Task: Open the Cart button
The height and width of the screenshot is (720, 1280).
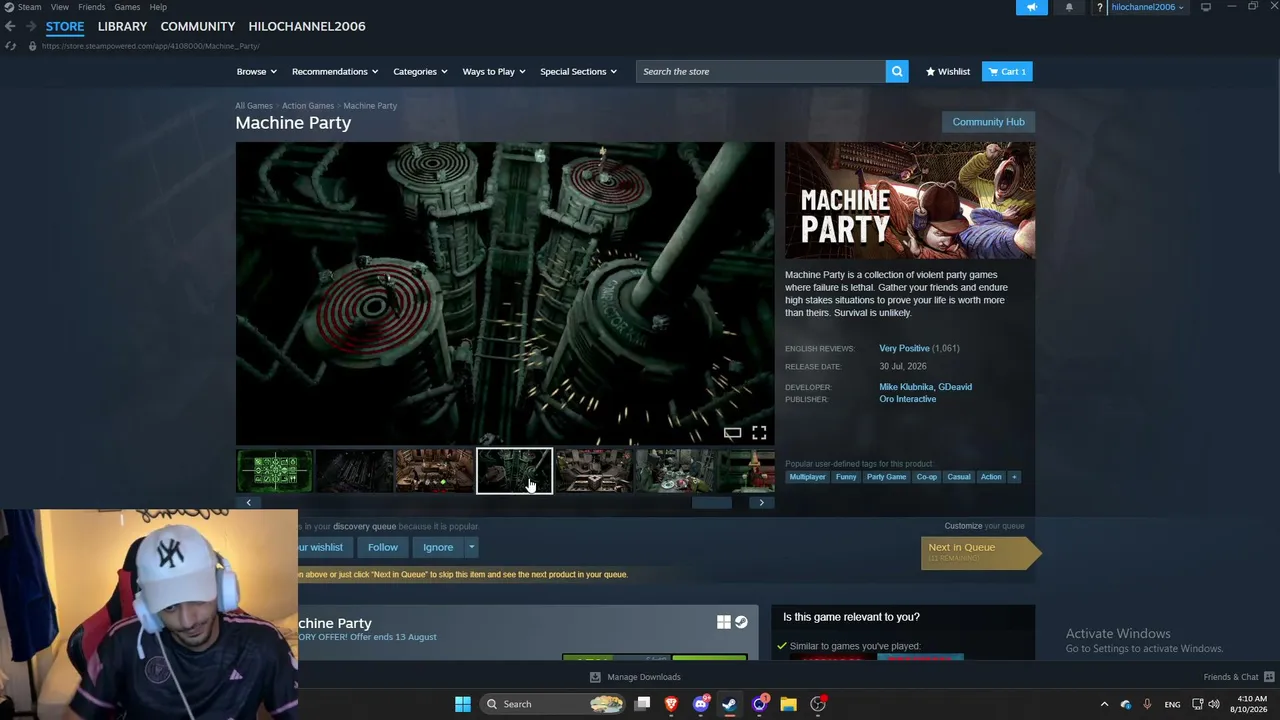Action: (1007, 71)
